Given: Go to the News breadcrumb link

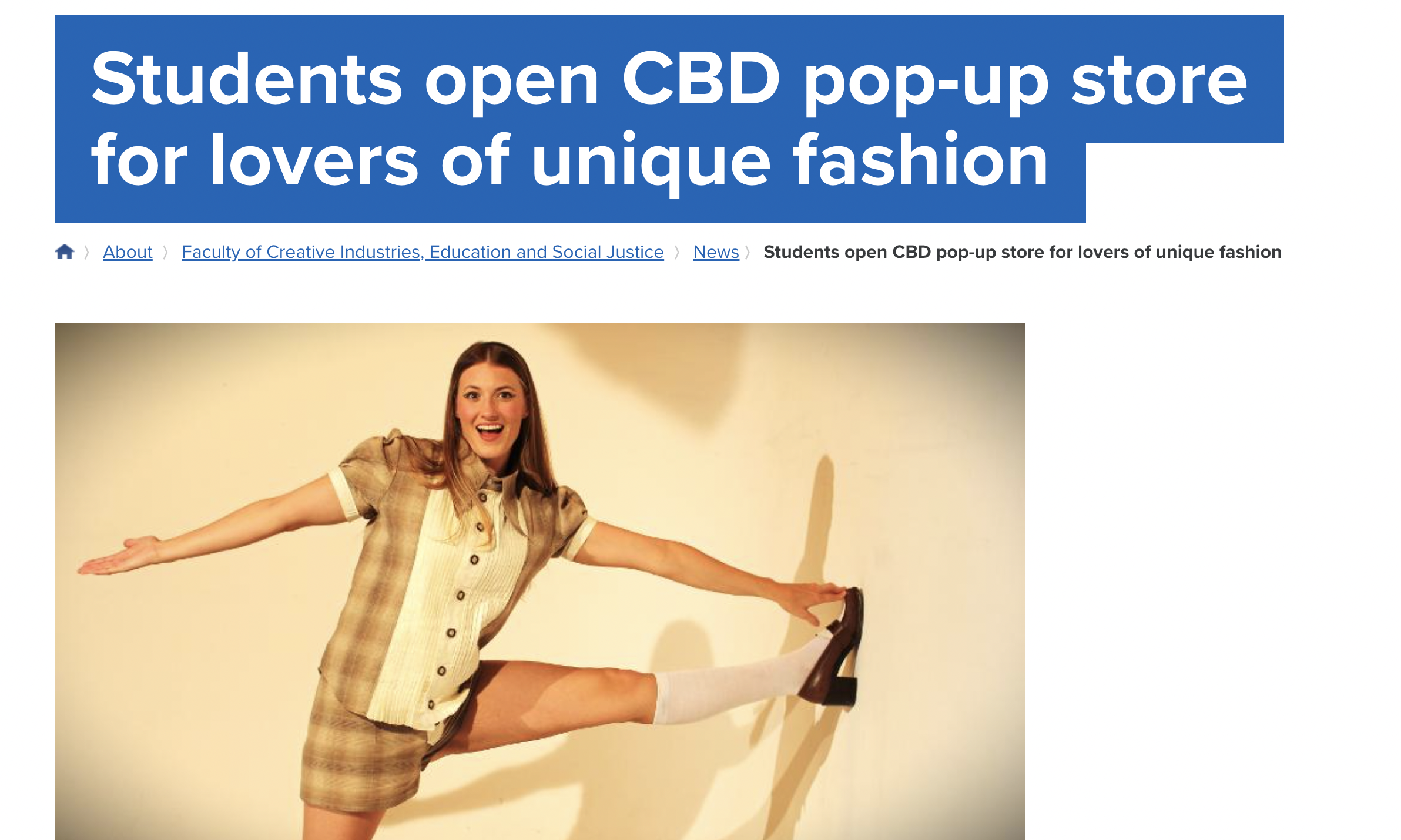Looking at the screenshot, I should (716, 252).
